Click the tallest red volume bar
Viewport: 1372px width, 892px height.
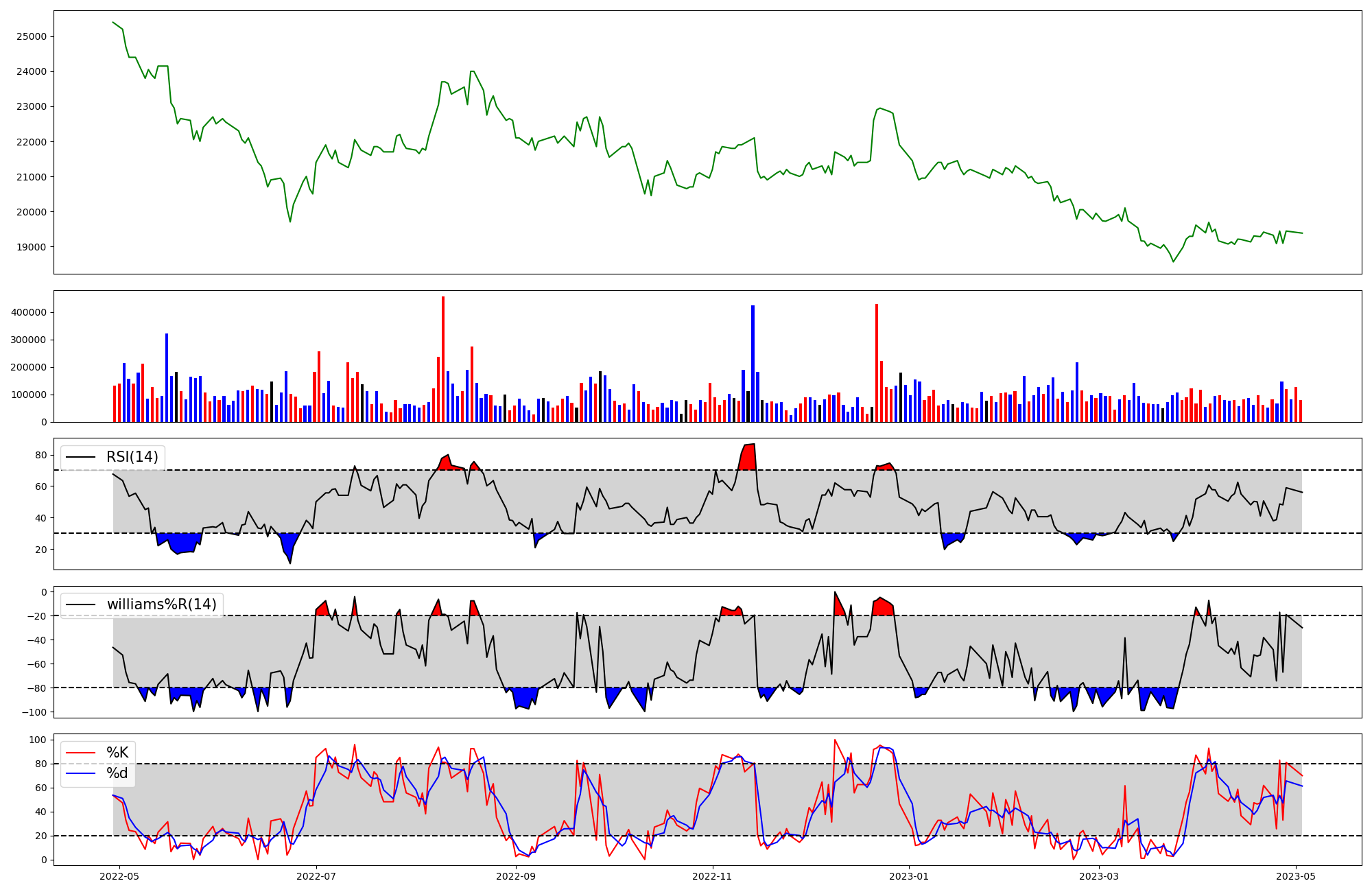pyautogui.click(x=443, y=357)
